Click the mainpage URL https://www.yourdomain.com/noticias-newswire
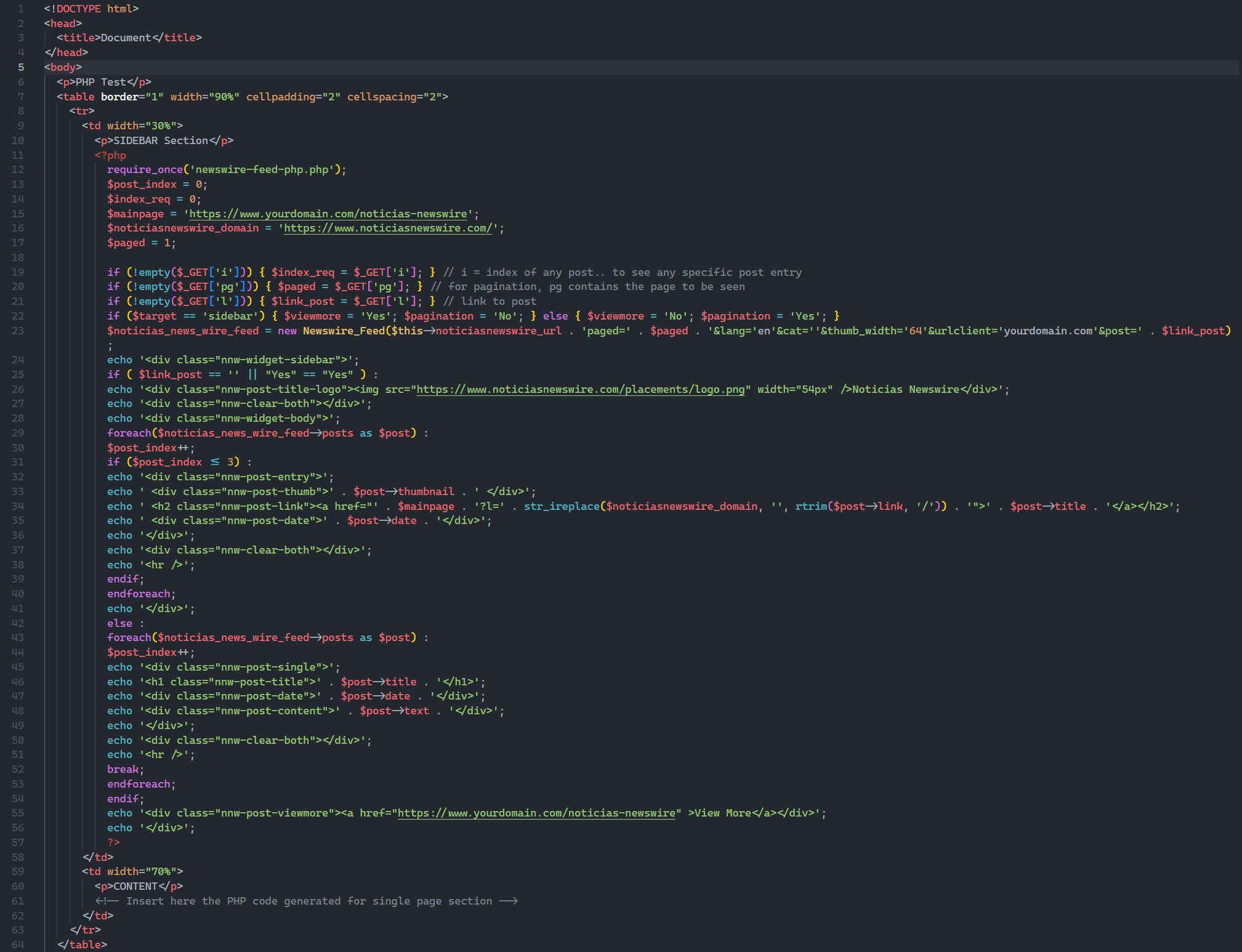 pos(328,214)
